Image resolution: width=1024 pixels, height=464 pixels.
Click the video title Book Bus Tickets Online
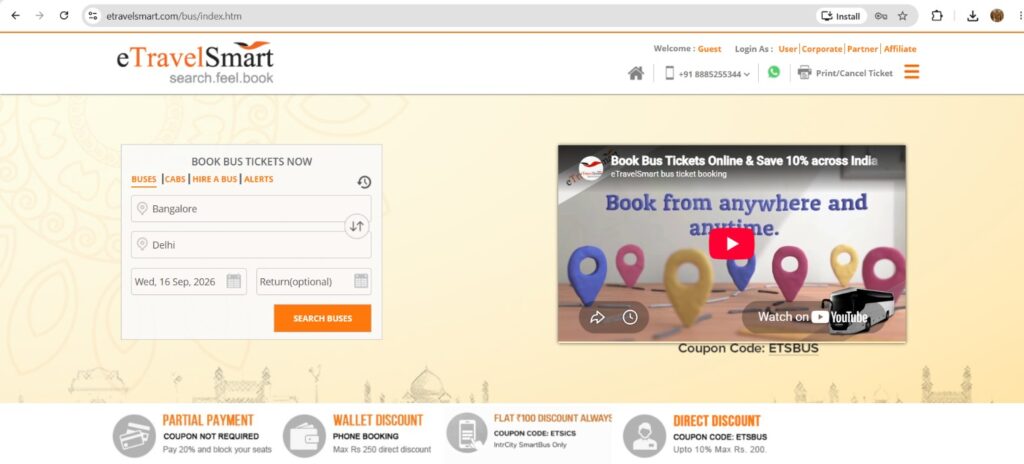pos(744,161)
